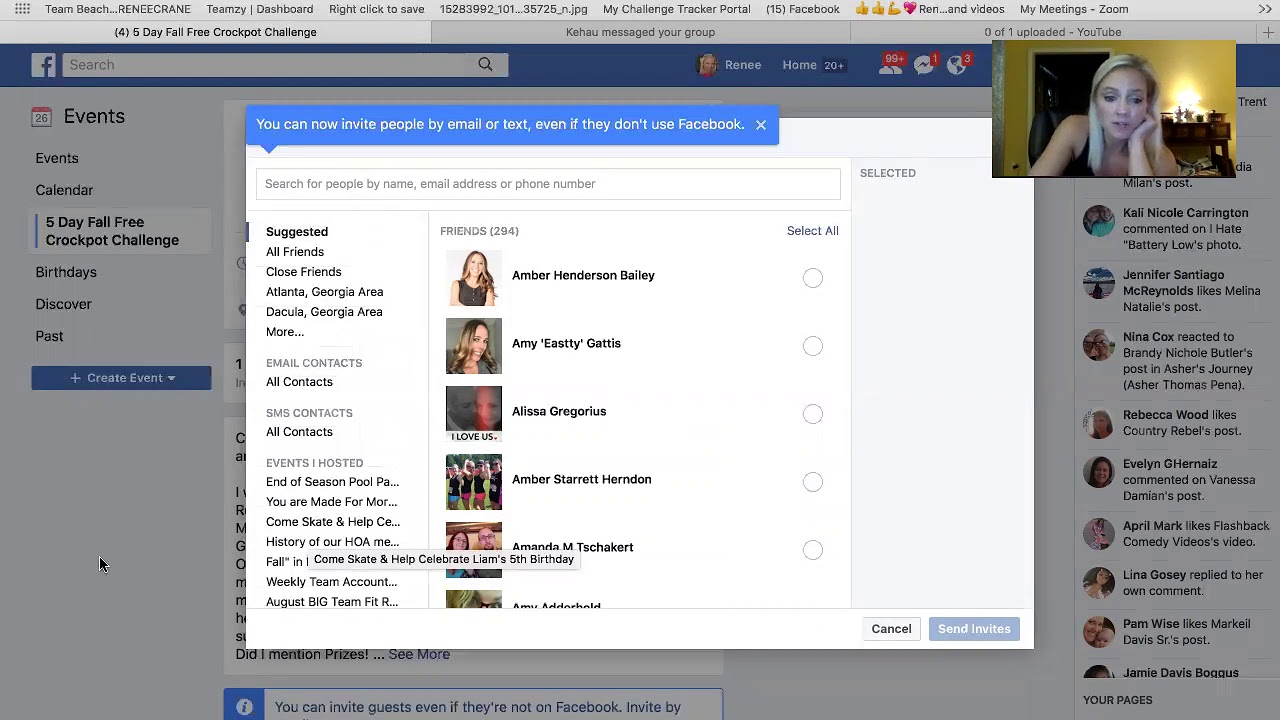Select All Friends list
The image size is (1280, 720).
295,252
